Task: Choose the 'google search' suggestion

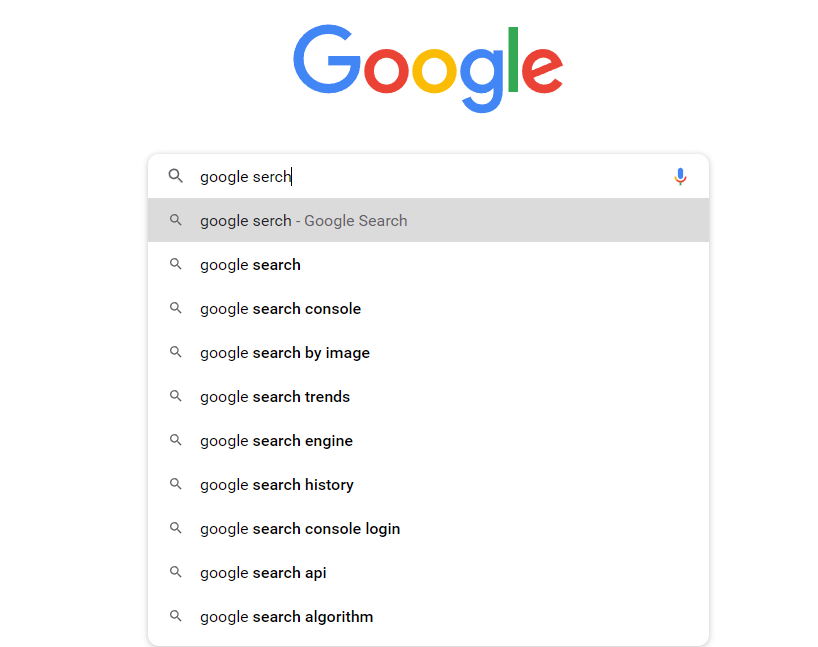Action: (250, 265)
